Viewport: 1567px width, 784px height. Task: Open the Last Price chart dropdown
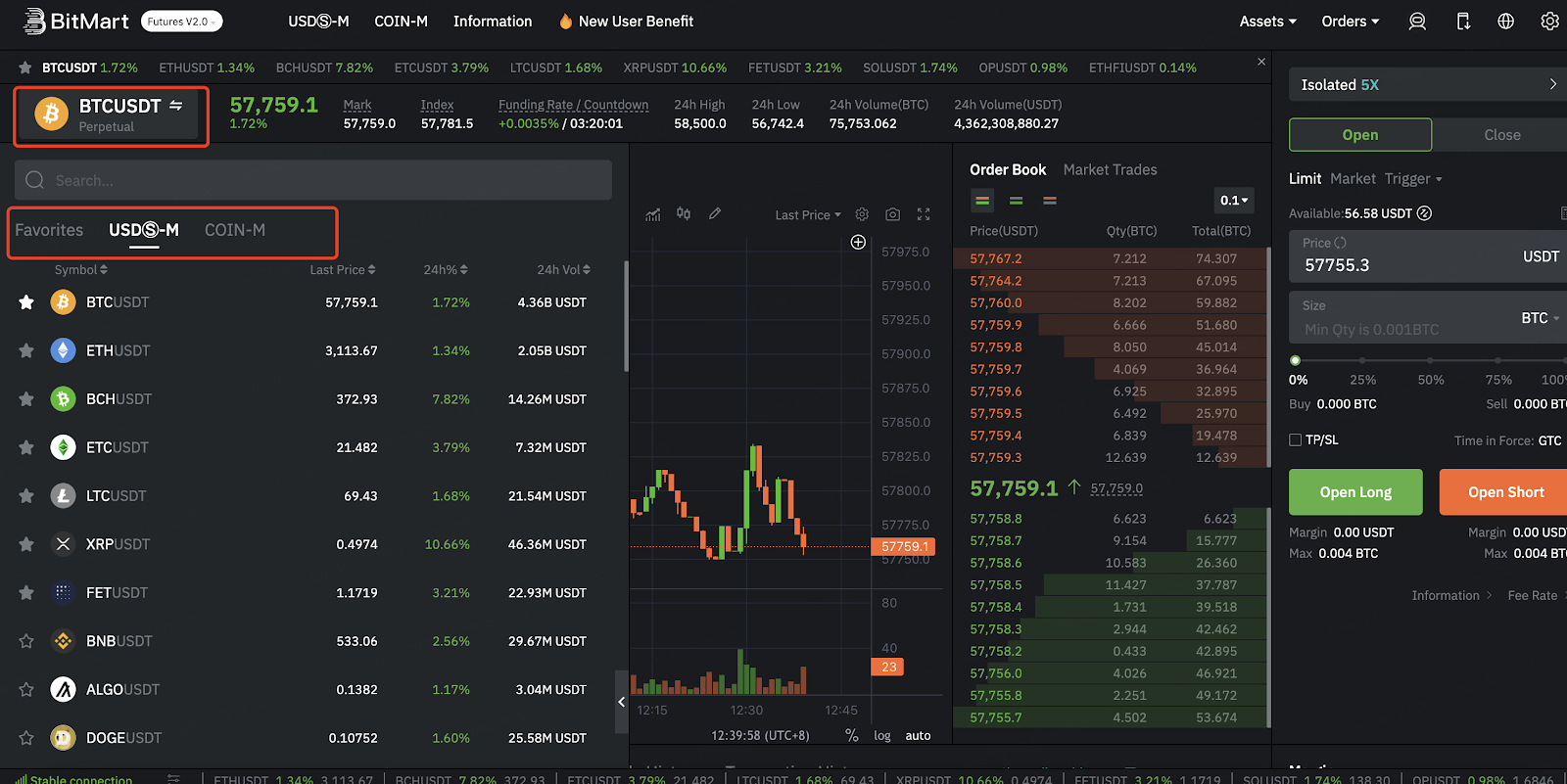(x=808, y=215)
